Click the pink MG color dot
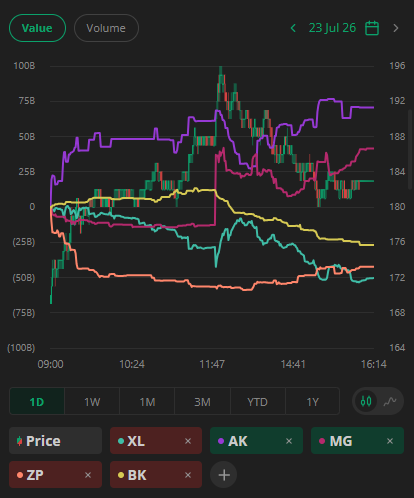The height and width of the screenshot is (498, 414). 322,441
